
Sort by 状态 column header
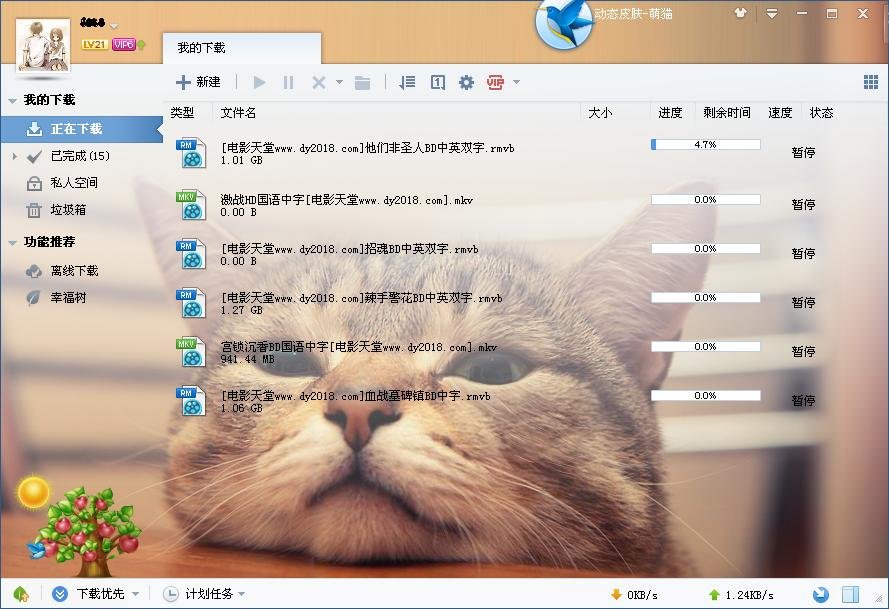click(822, 113)
